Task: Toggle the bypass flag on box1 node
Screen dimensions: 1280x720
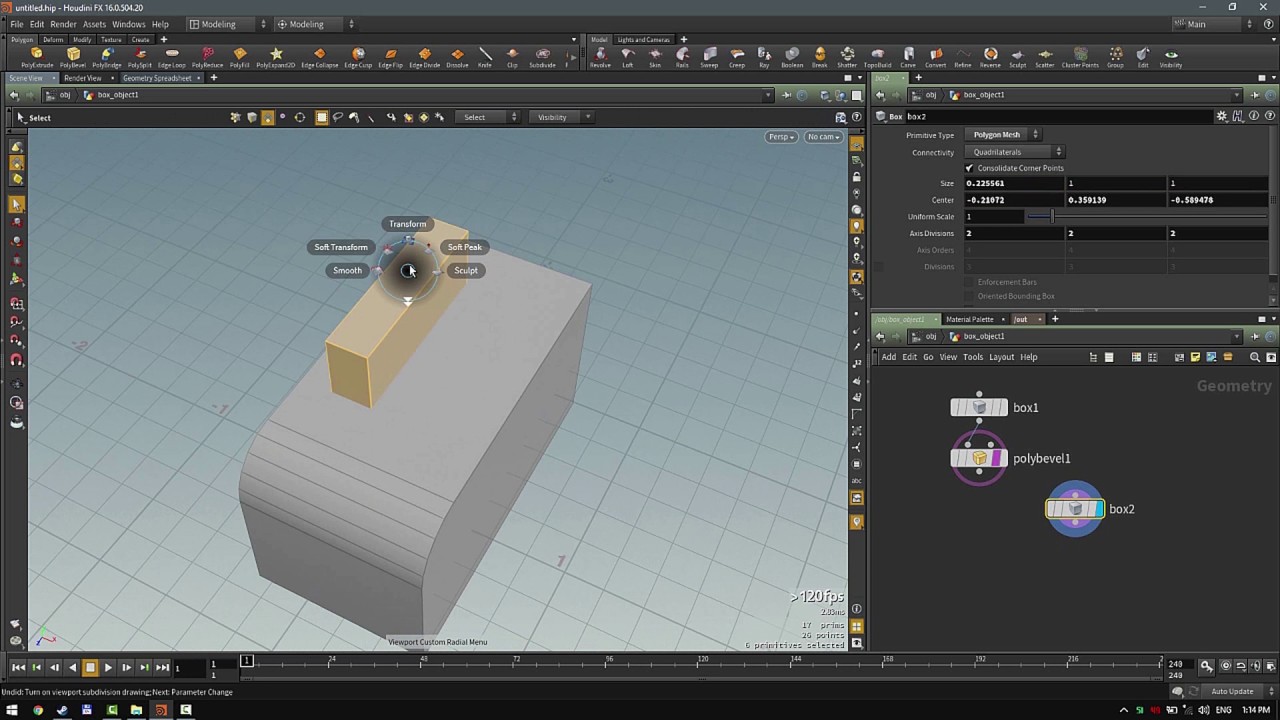Action: (956, 407)
